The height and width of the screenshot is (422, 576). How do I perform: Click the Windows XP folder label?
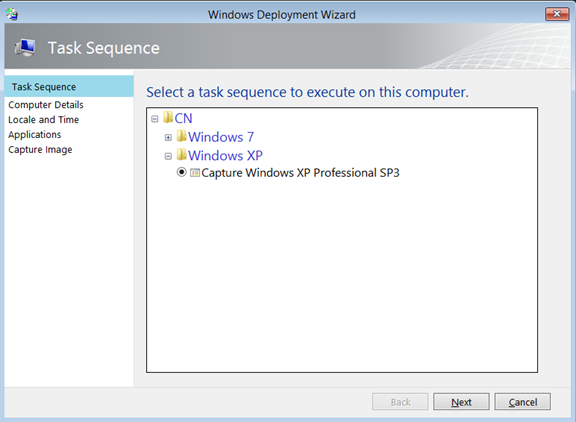pos(225,155)
